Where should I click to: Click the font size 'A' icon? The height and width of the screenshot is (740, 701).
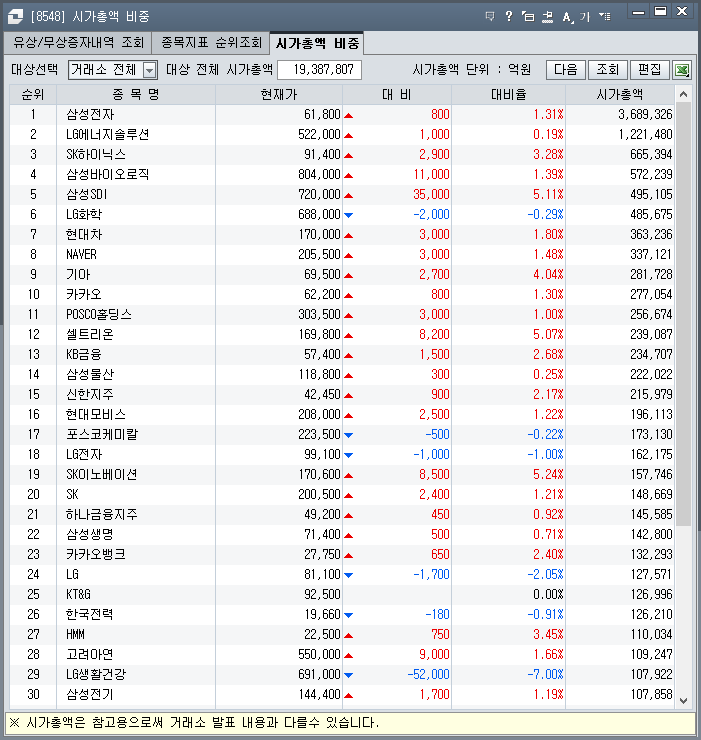tap(567, 17)
